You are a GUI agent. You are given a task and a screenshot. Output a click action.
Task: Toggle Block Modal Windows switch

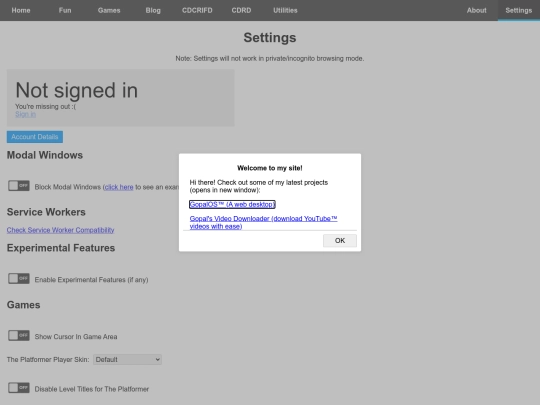[x=19, y=186]
